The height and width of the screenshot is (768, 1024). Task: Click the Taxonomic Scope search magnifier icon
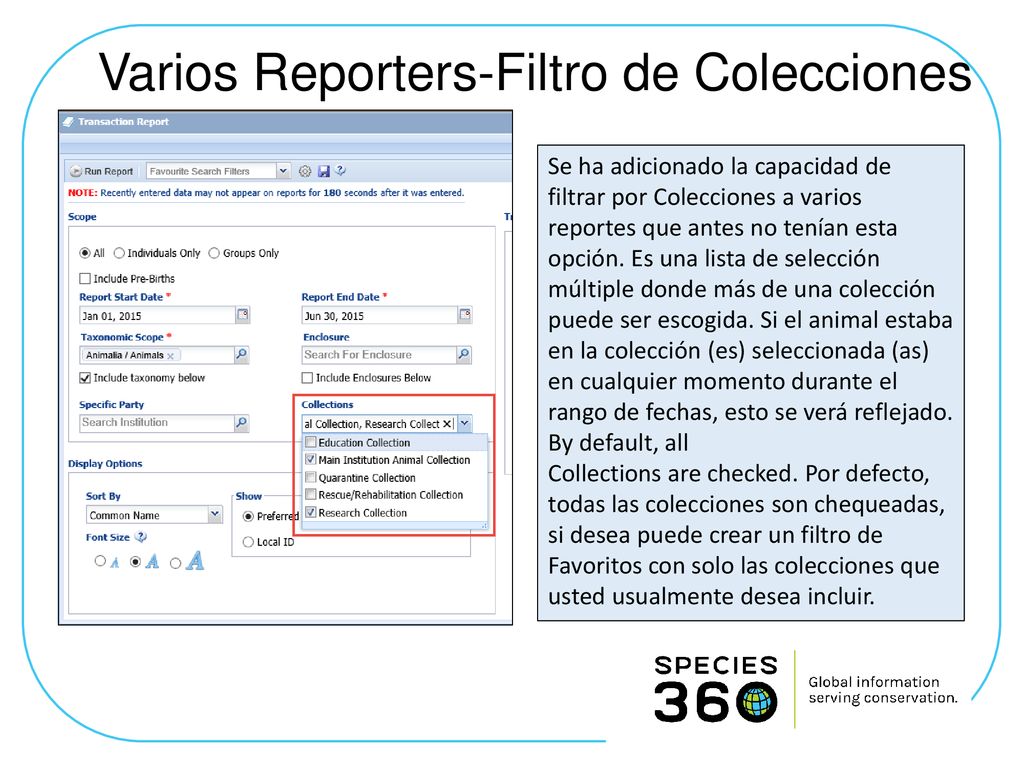(x=242, y=355)
